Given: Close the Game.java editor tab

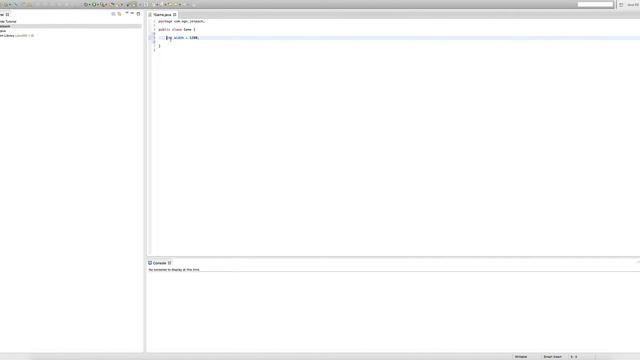Looking at the screenshot, I should [x=175, y=15].
